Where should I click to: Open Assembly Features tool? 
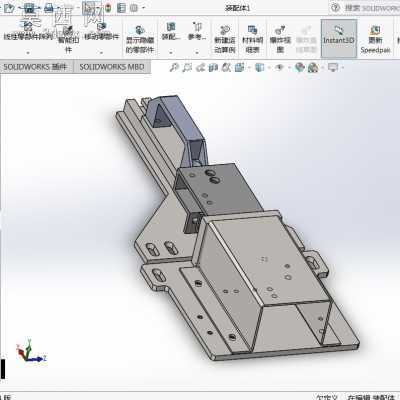(x=171, y=31)
